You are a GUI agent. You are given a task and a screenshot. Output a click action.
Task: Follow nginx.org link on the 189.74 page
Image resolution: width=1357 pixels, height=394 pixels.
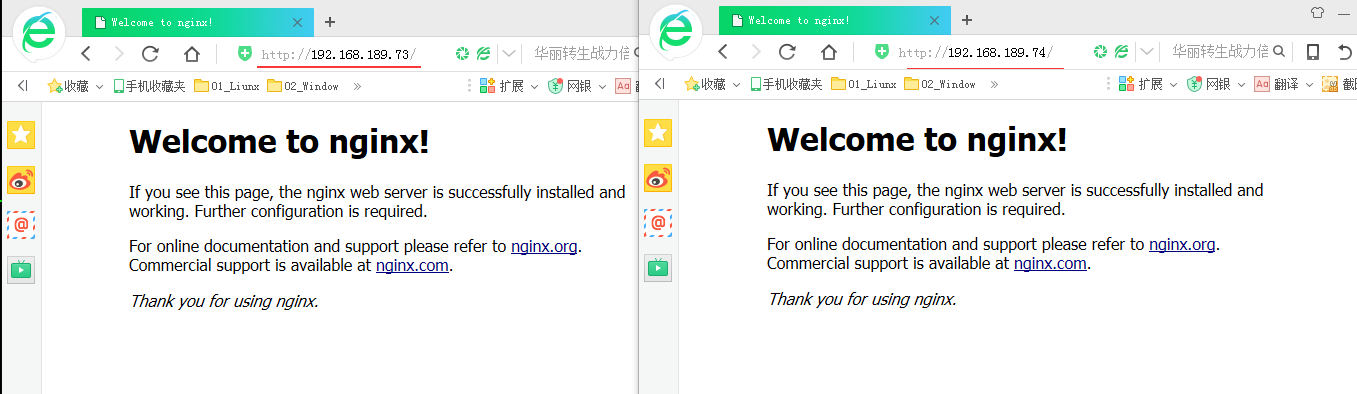tap(1182, 244)
